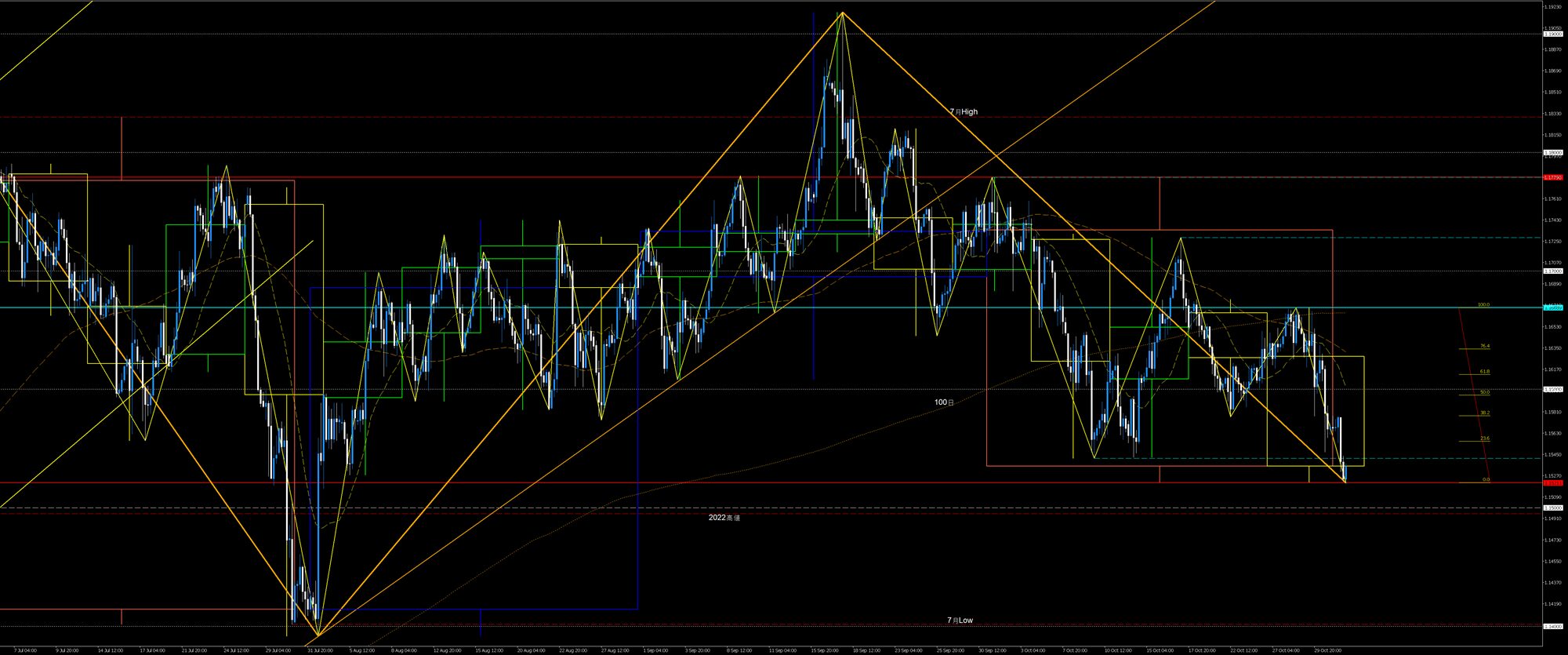Screen dimensions: 1568x655
Task: Click the 7月High text label
Action: pos(964,111)
